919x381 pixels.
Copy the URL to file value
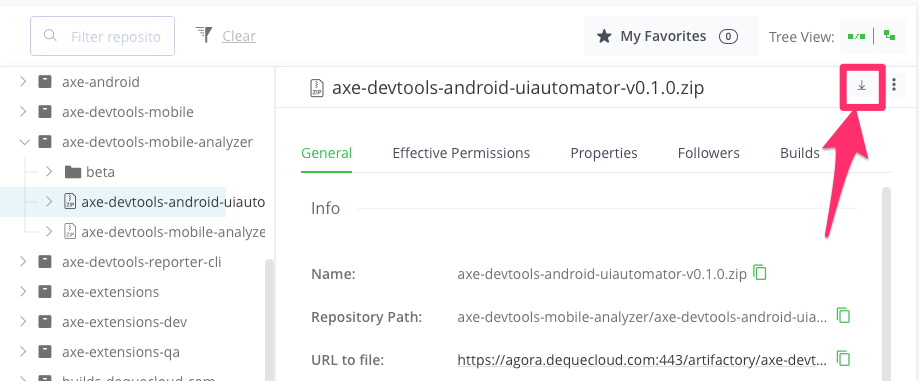(x=843, y=358)
